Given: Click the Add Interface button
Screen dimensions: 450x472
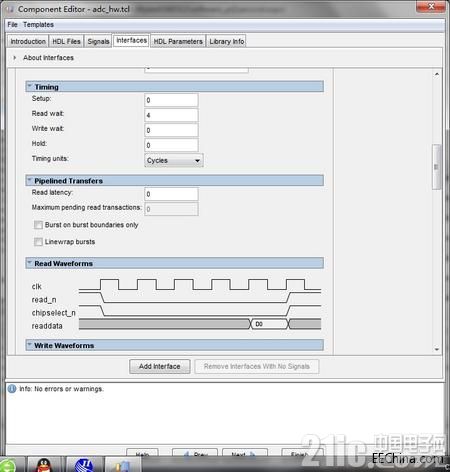Looking at the screenshot, I should 160,366.
